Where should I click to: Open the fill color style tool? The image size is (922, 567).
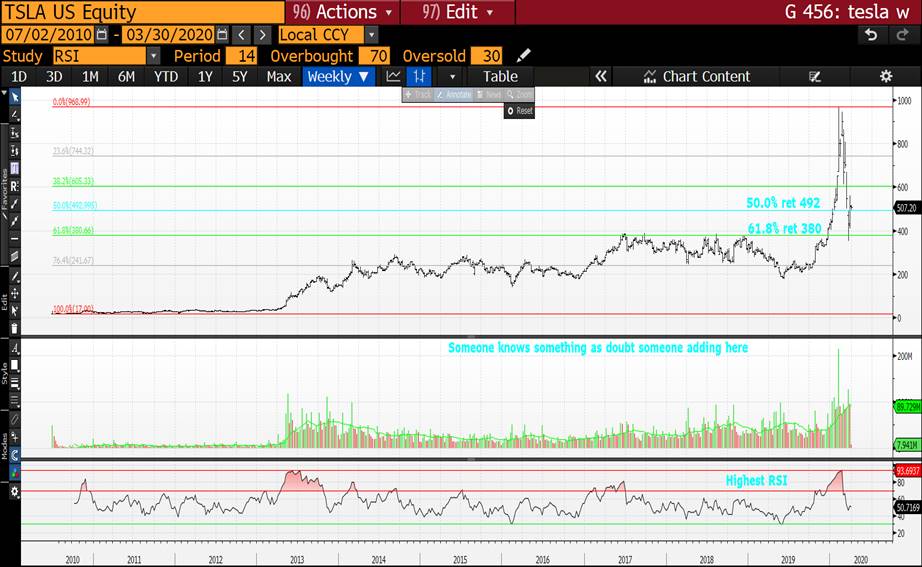pos(15,365)
